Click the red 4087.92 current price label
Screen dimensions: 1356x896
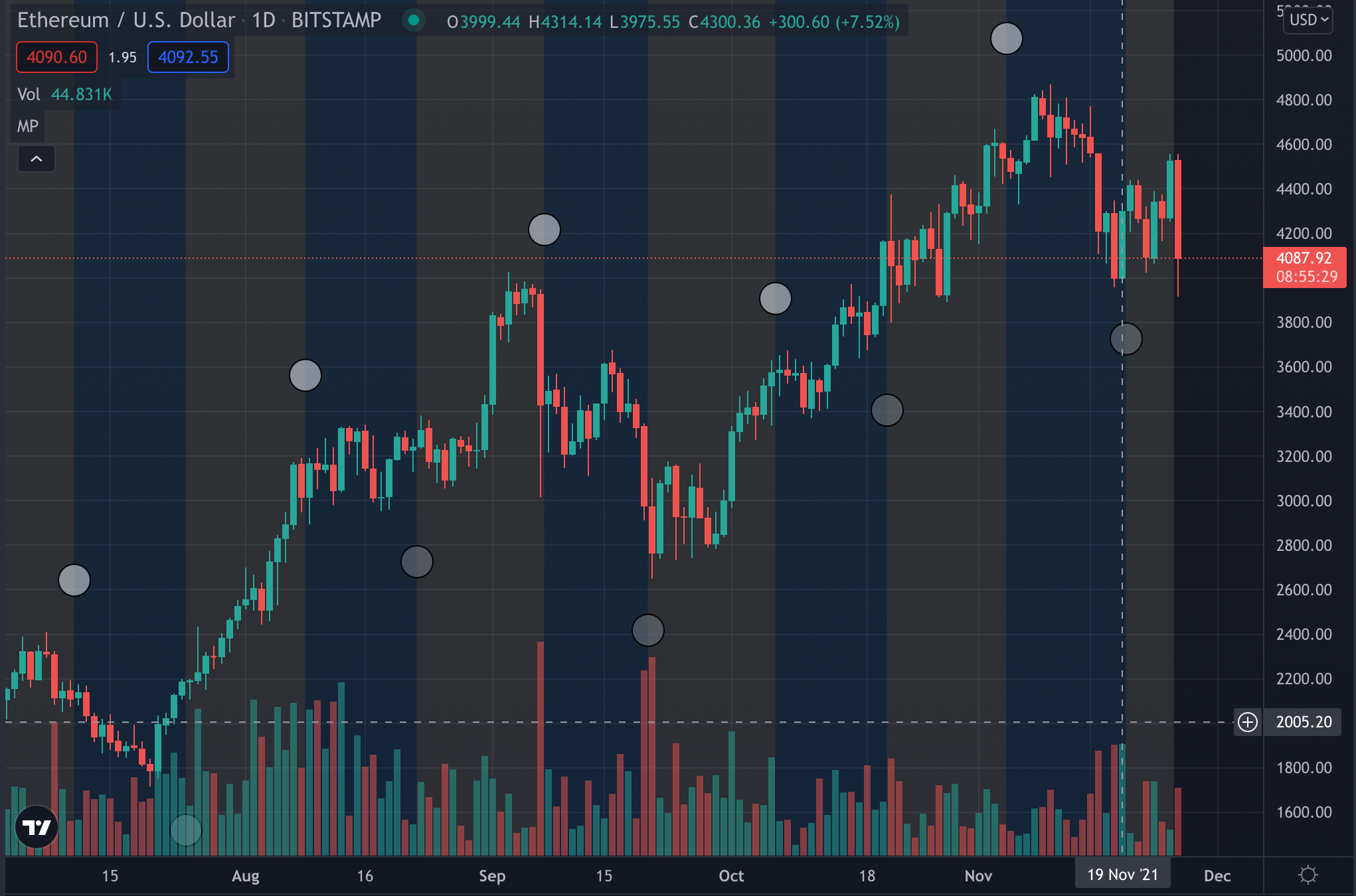point(1305,267)
